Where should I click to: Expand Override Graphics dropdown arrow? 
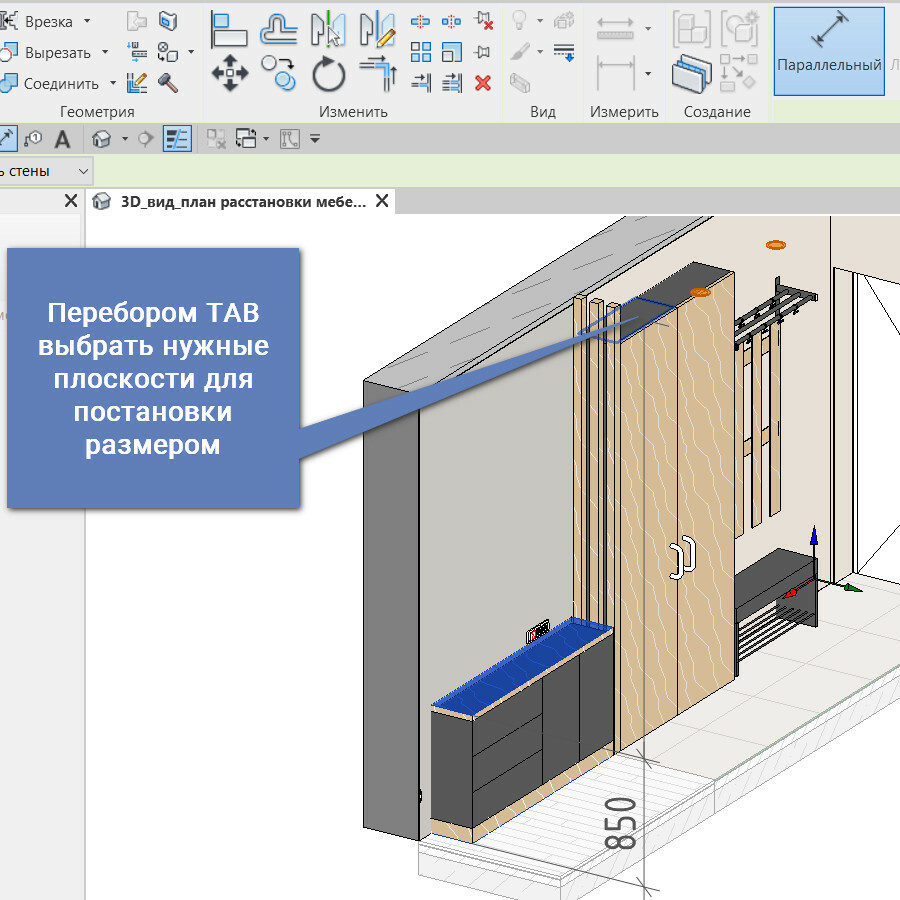pos(540,52)
